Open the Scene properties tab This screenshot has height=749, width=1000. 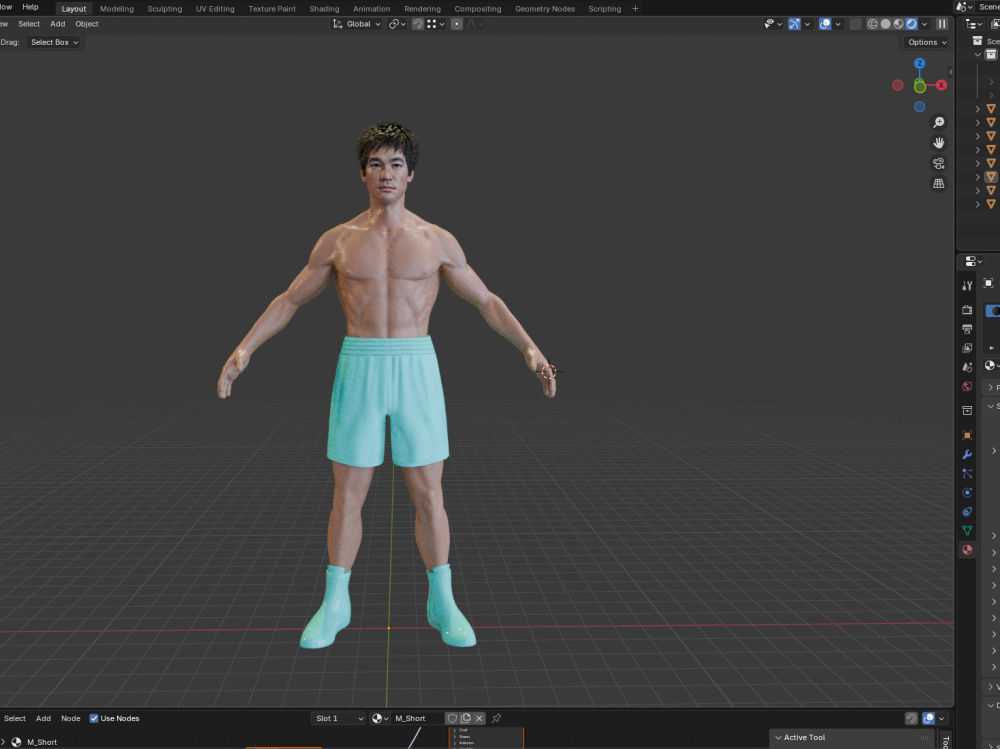(967, 367)
